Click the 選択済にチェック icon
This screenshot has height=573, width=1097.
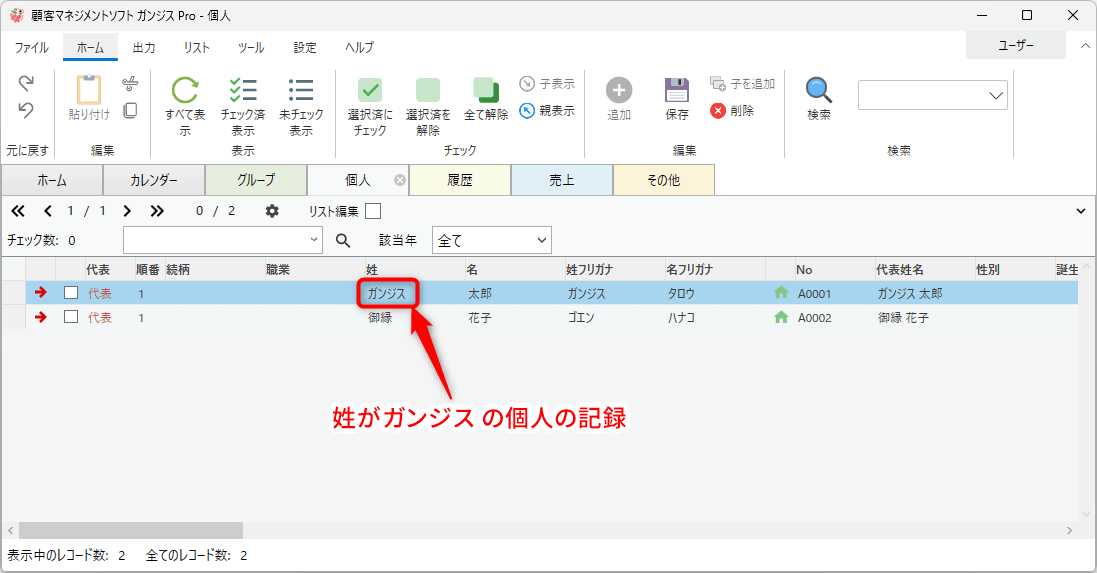(370, 91)
